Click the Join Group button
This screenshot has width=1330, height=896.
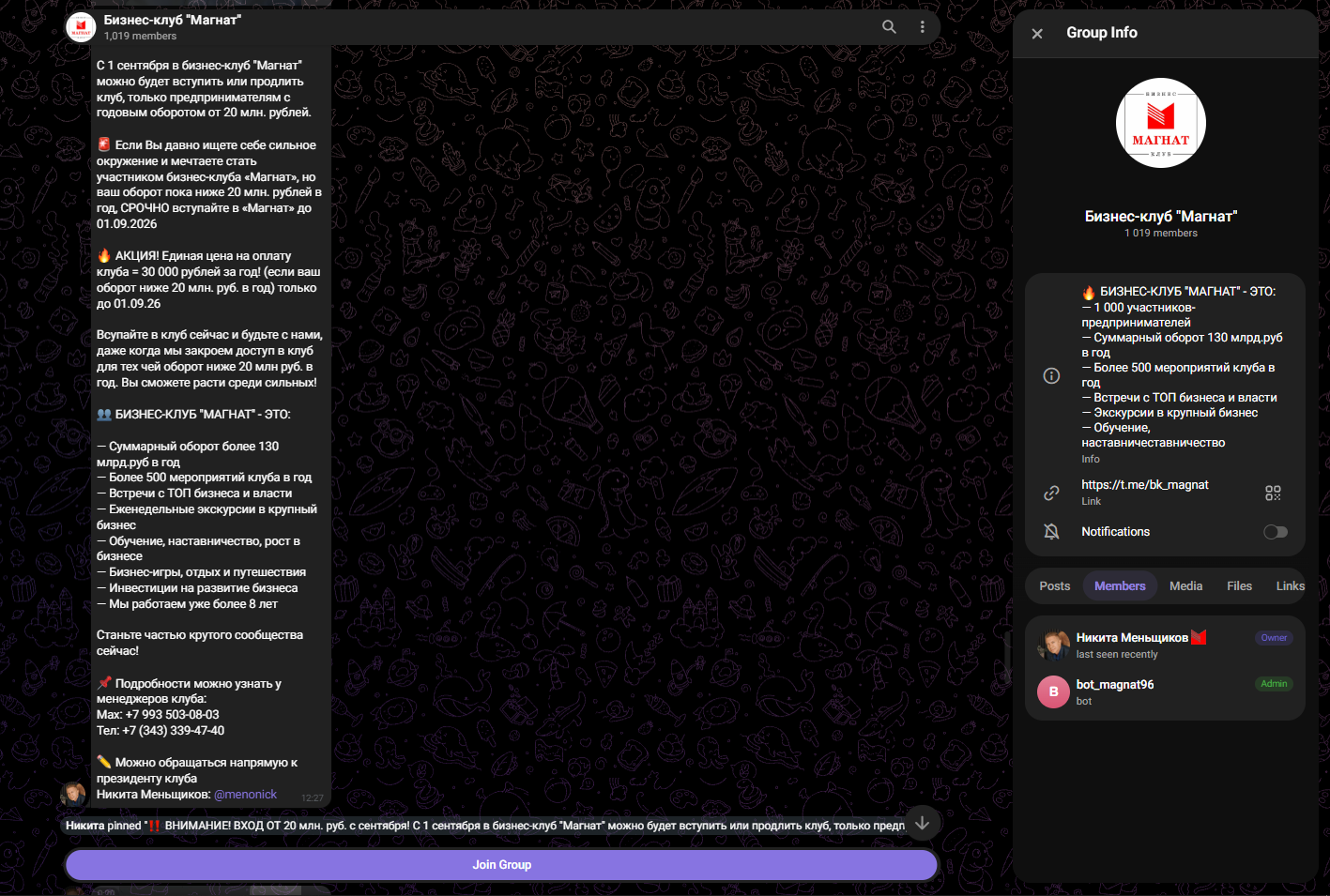pos(501,865)
